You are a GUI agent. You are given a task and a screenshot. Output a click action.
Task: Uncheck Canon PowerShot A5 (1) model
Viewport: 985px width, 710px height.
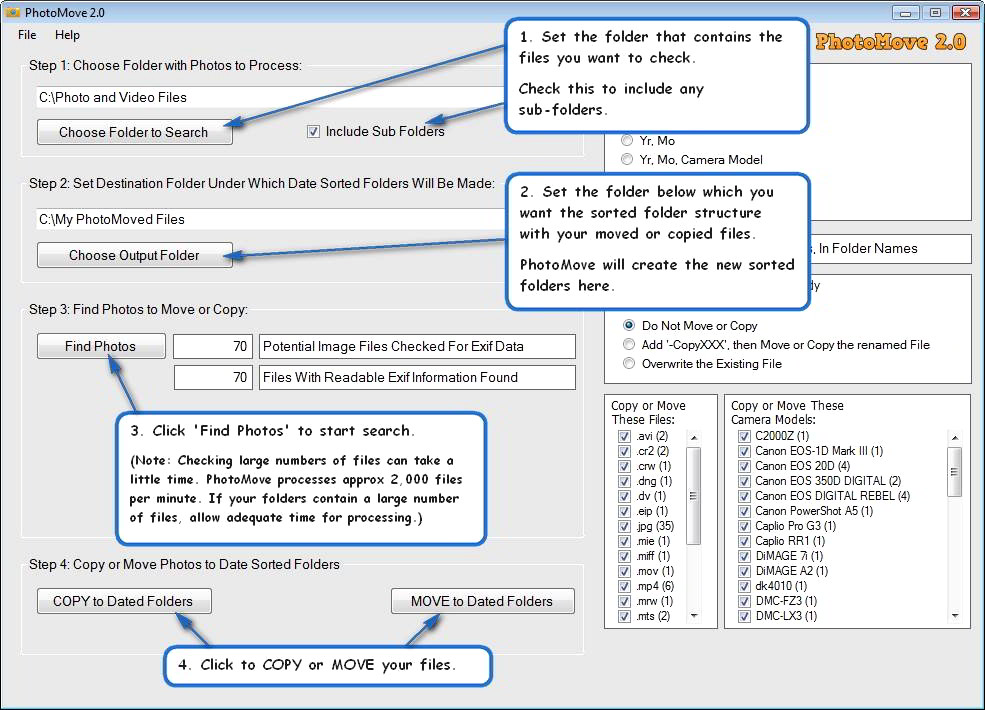[x=744, y=511]
